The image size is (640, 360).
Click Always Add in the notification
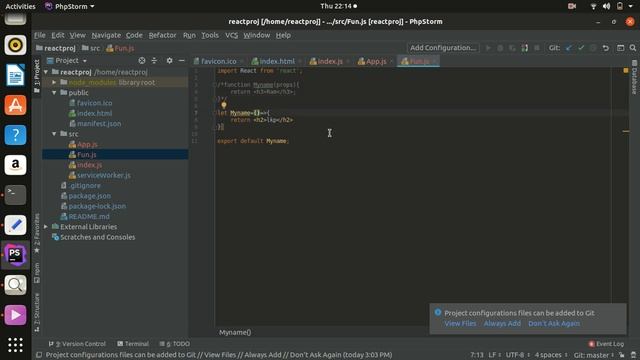point(502,323)
